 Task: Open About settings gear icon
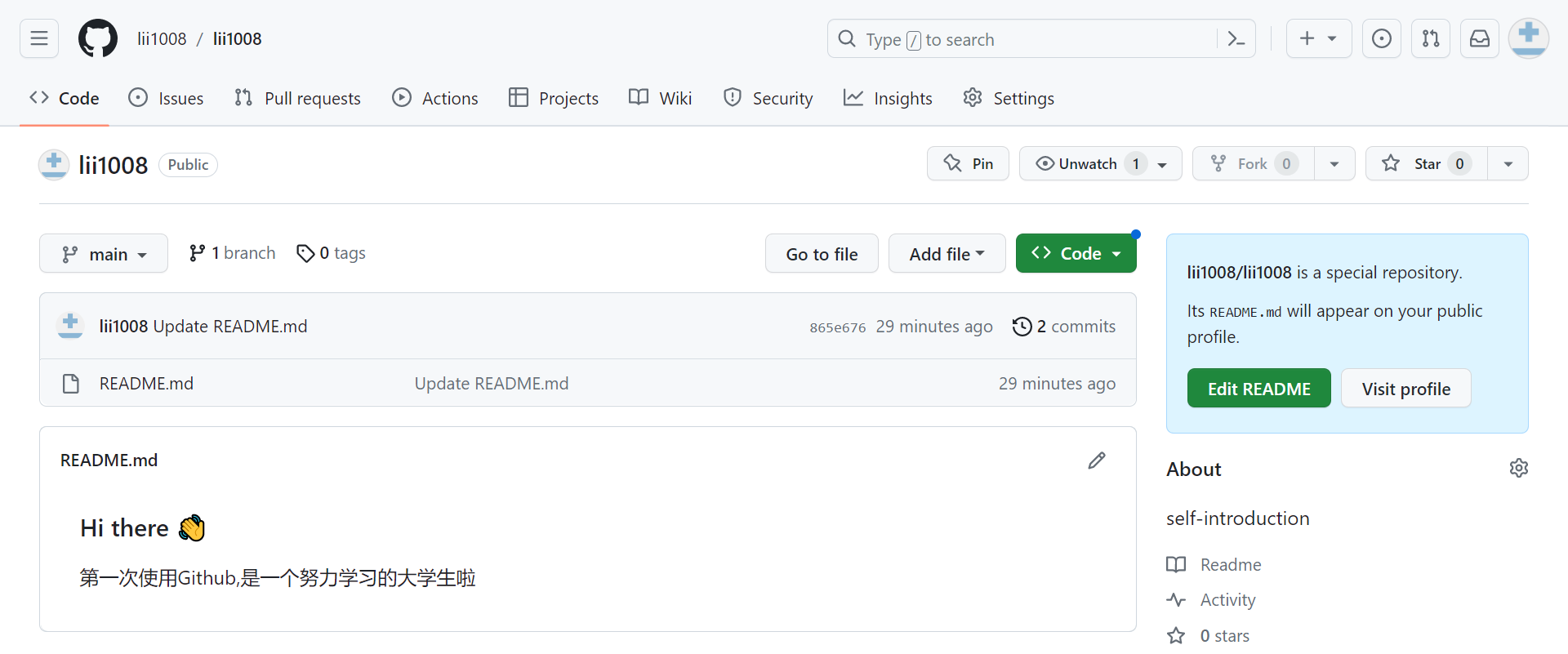[x=1519, y=469]
